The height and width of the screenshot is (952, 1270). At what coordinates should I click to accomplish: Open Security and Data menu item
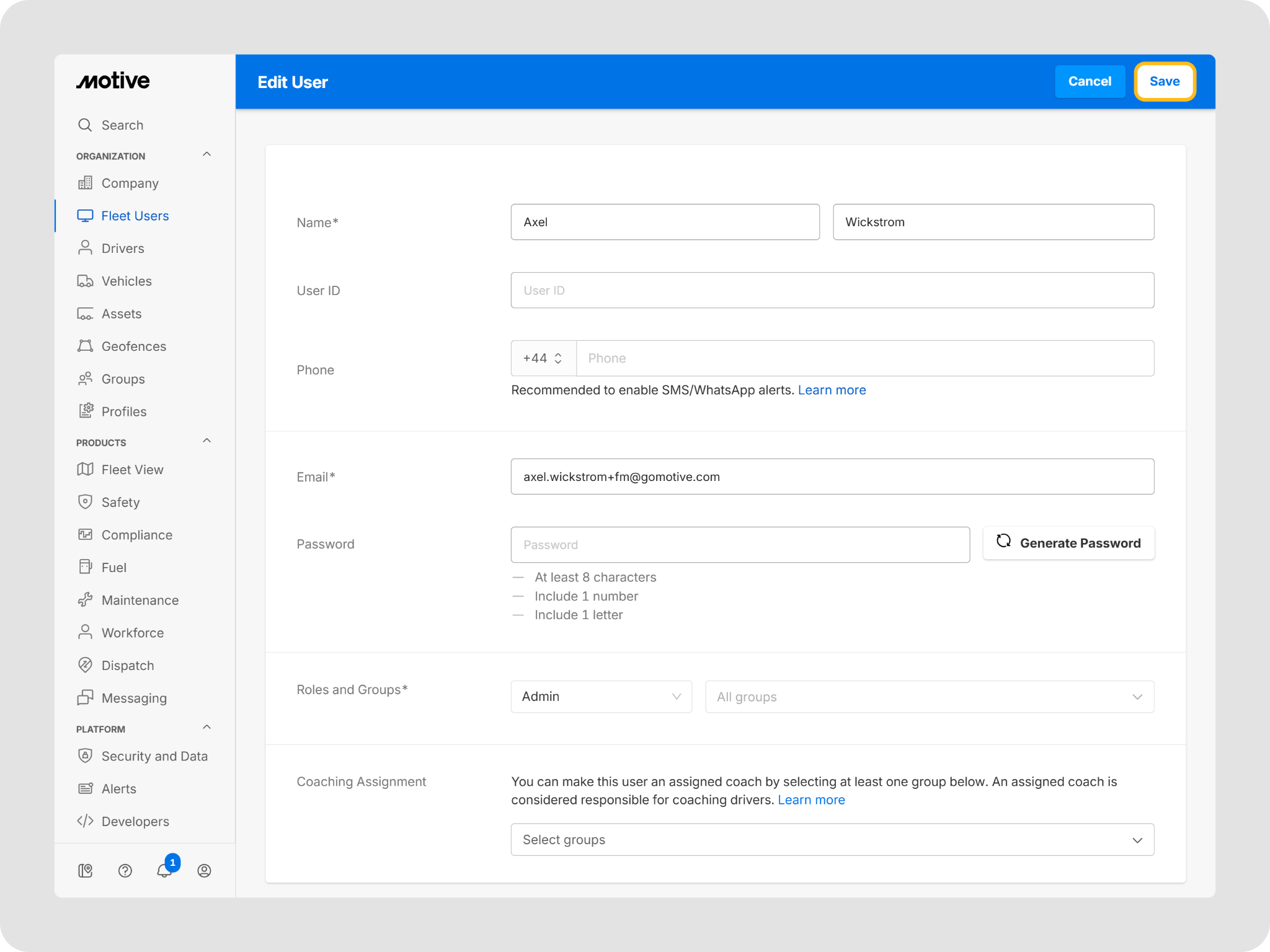click(154, 756)
